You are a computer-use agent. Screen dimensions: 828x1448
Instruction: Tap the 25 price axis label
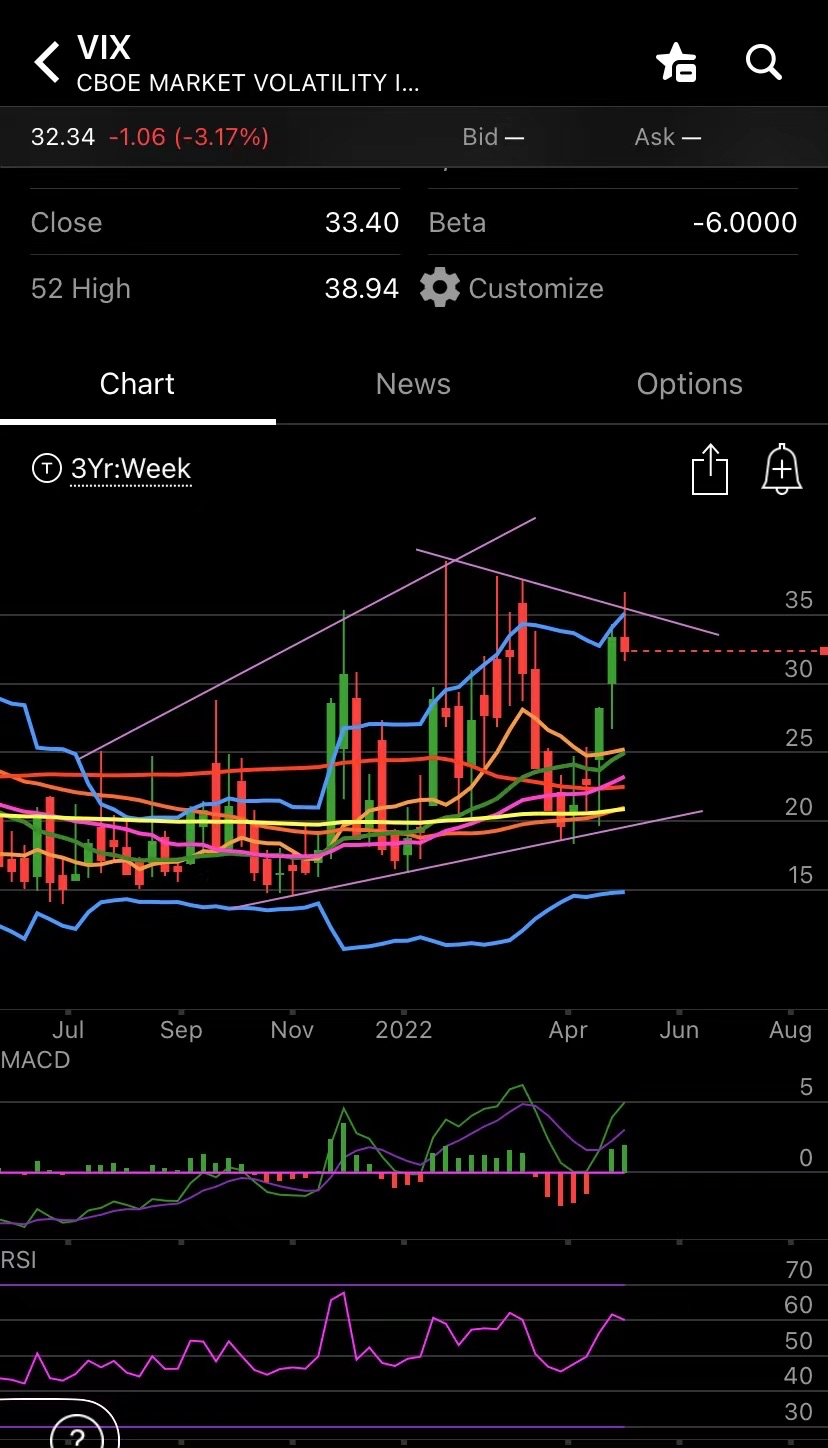(799, 738)
